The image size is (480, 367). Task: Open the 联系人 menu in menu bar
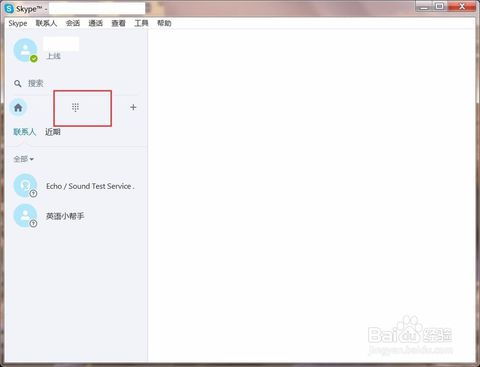(x=46, y=23)
